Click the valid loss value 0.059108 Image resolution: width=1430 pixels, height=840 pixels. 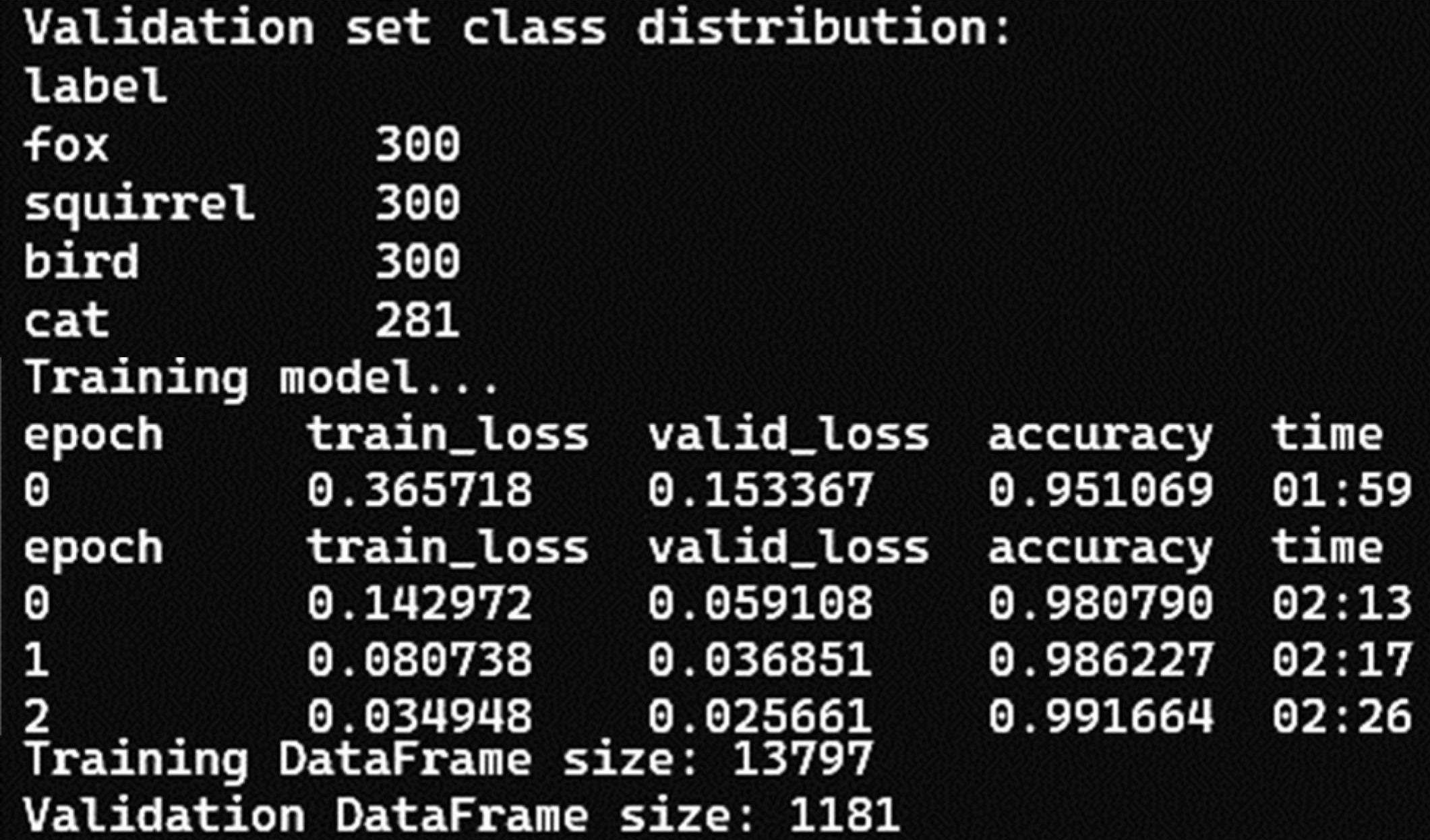(x=760, y=603)
